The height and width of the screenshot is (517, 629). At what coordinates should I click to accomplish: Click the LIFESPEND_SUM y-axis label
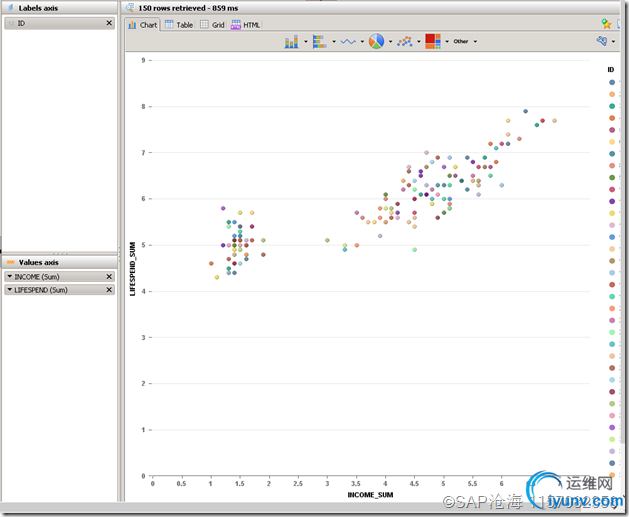pos(132,269)
